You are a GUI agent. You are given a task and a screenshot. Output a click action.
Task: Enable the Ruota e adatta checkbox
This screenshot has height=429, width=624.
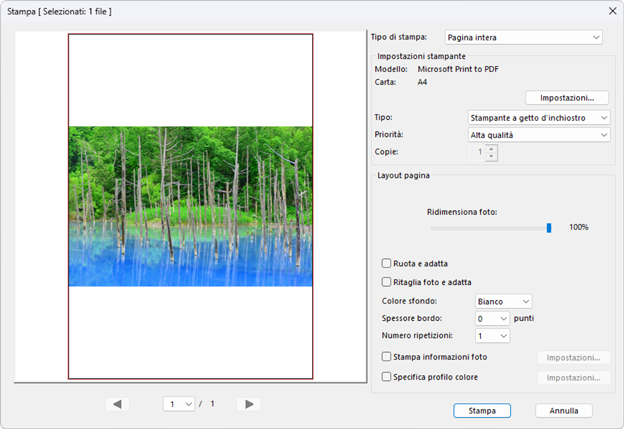(387, 263)
